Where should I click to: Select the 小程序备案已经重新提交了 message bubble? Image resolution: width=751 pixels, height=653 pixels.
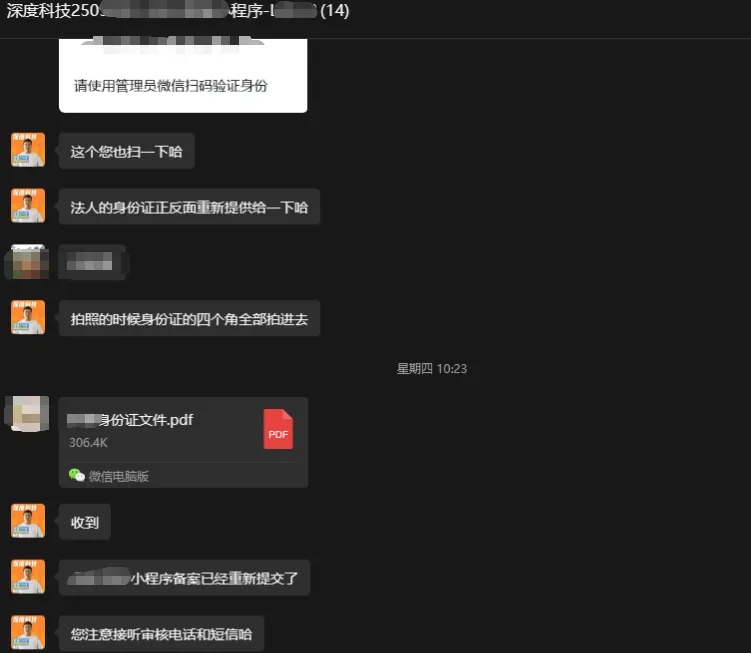pyautogui.click(x=184, y=578)
